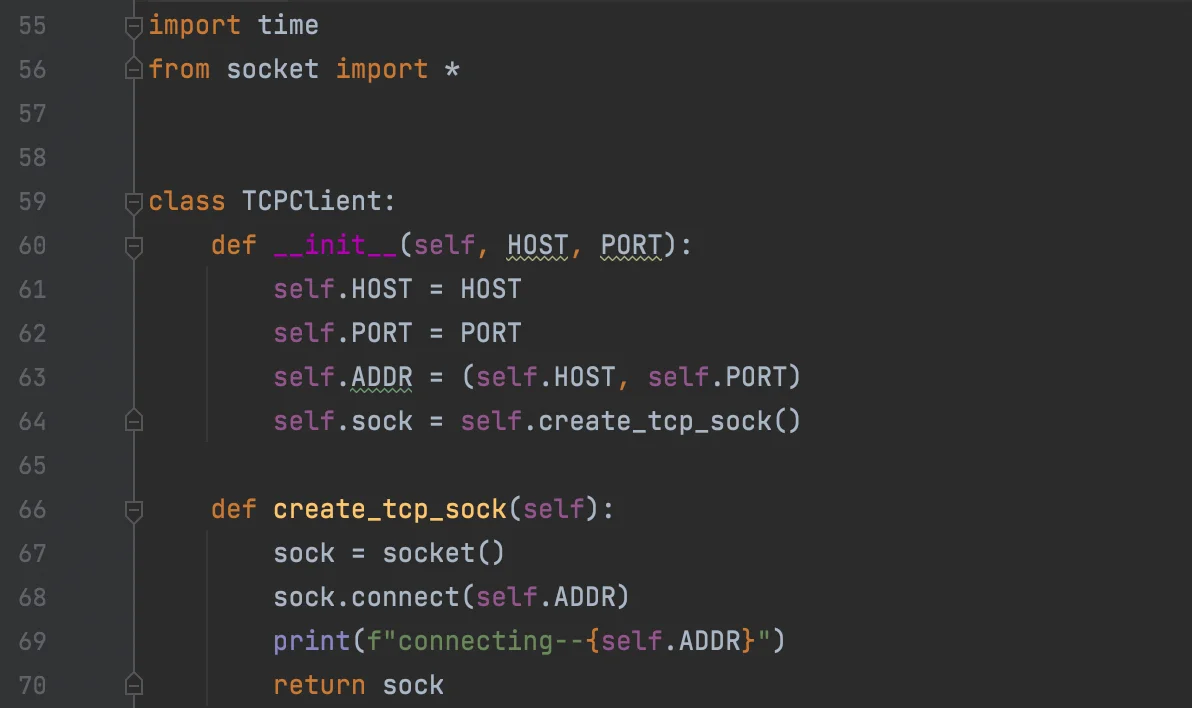Fold the create_tcp_sock method at line 66
The image size is (1192, 708).
click(x=134, y=510)
